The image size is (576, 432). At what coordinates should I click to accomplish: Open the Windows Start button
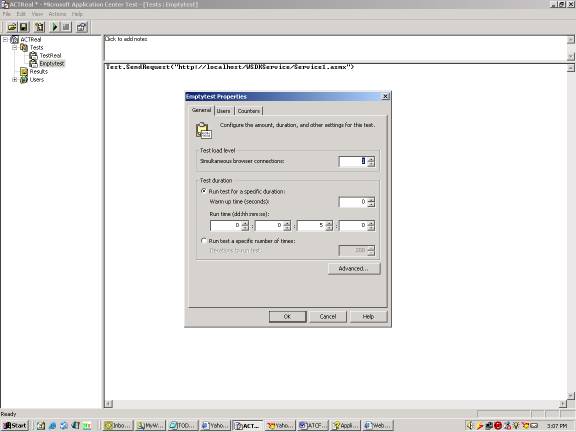15,425
